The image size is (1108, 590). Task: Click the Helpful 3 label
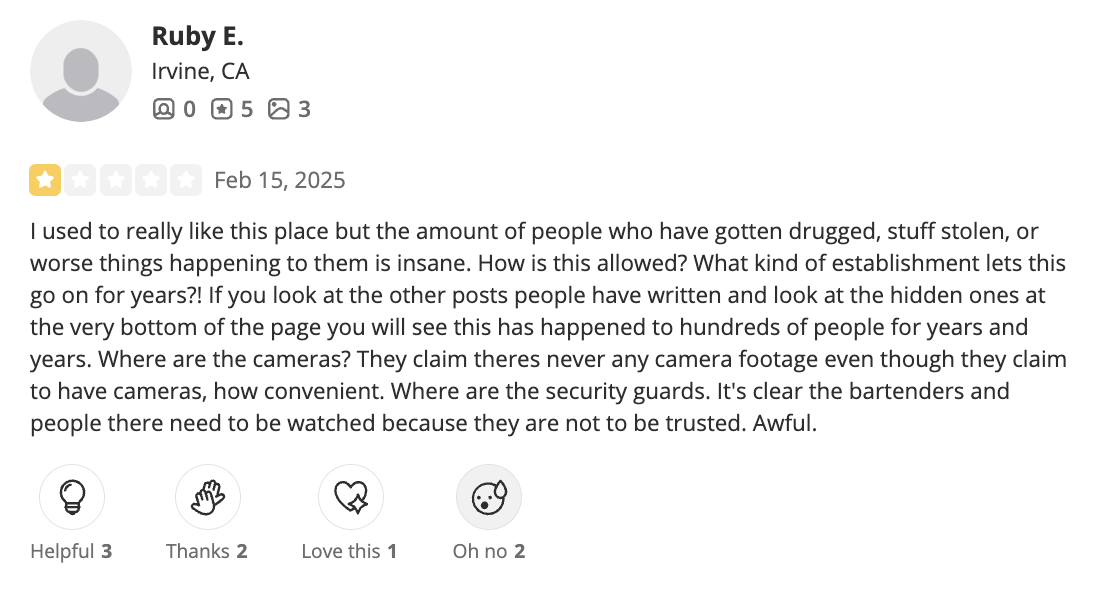[x=71, y=551]
